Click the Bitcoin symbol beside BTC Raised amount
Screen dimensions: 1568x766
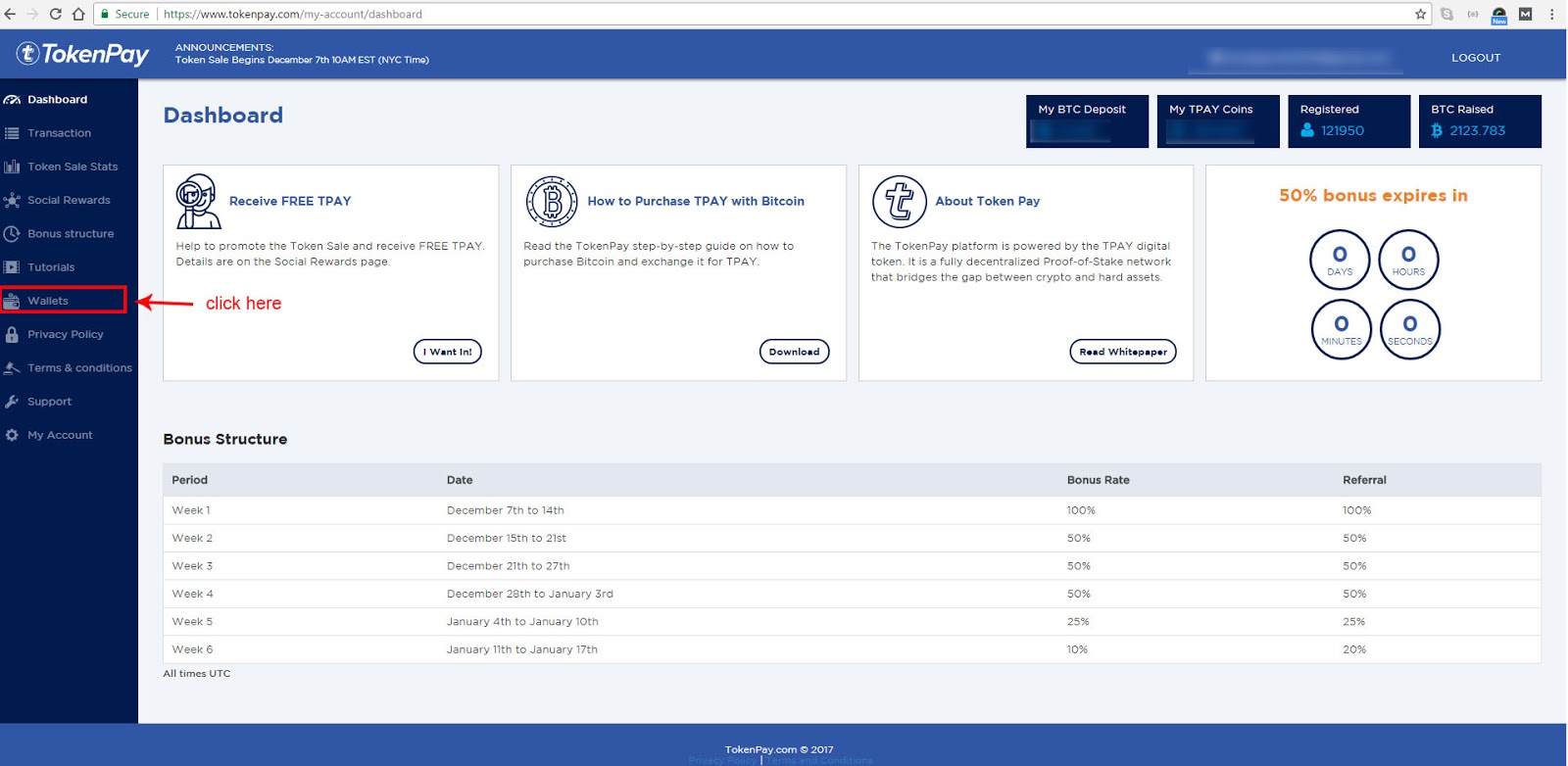tap(1437, 130)
